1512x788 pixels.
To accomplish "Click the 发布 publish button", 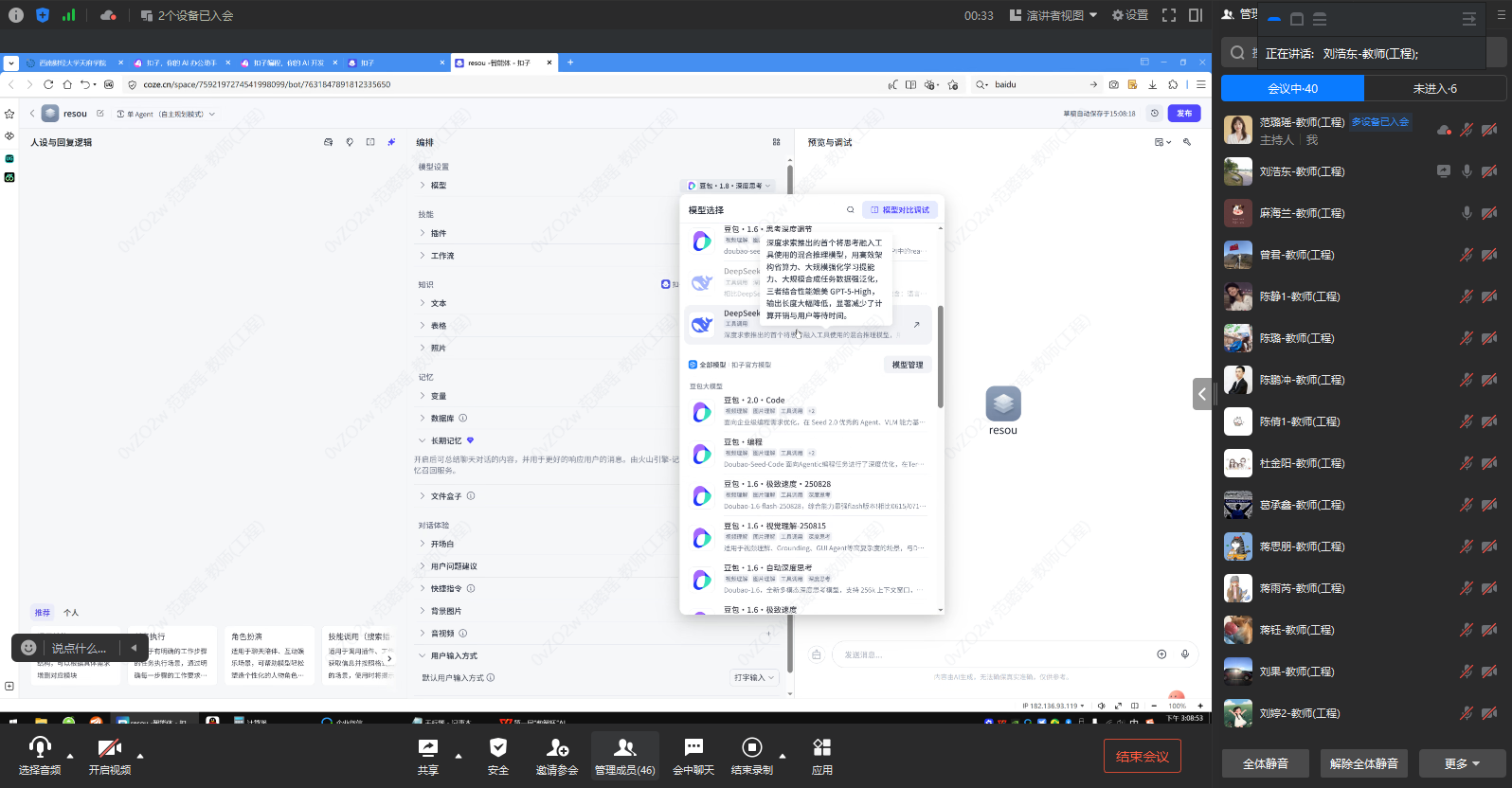I will [1184, 114].
